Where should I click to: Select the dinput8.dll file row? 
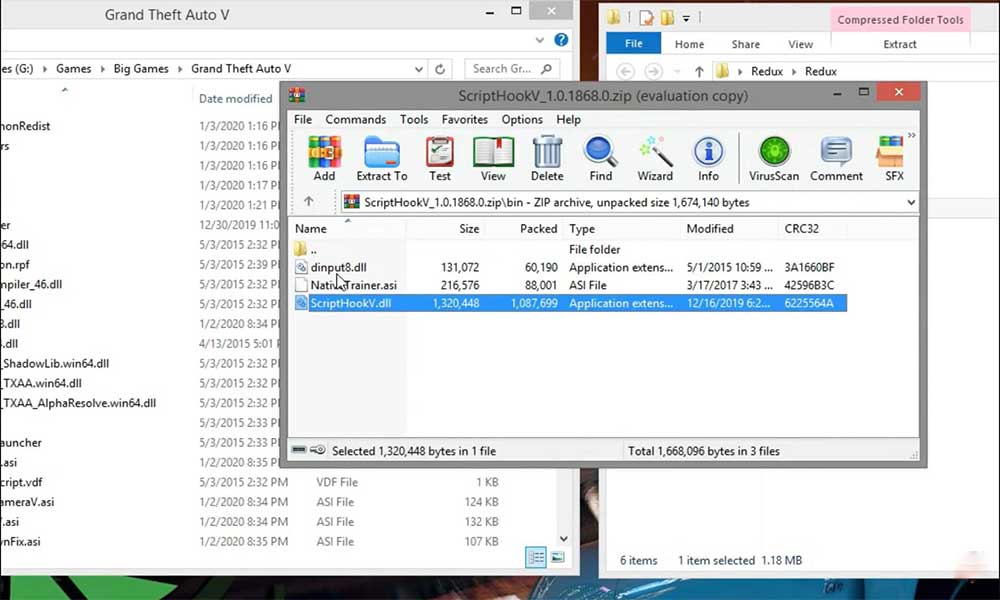click(570, 267)
